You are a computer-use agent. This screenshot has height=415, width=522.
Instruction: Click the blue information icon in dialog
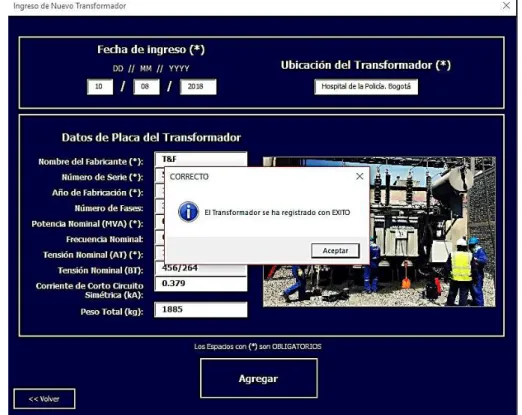[188, 212]
